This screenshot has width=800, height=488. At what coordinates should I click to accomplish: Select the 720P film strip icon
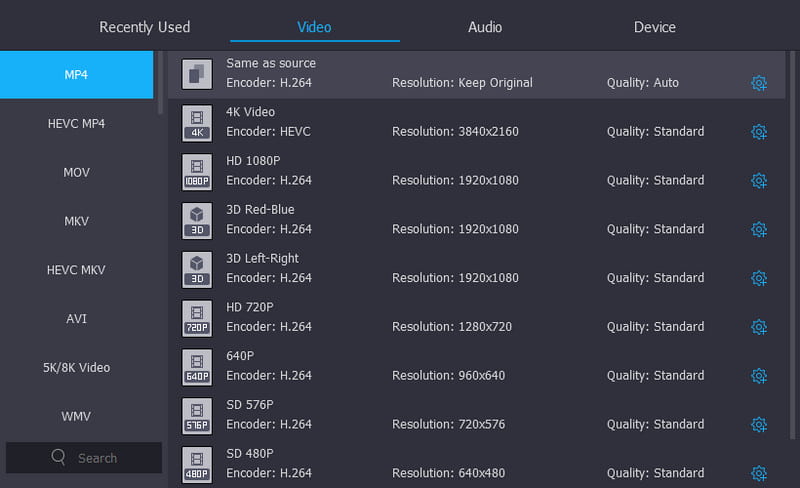coord(197,318)
